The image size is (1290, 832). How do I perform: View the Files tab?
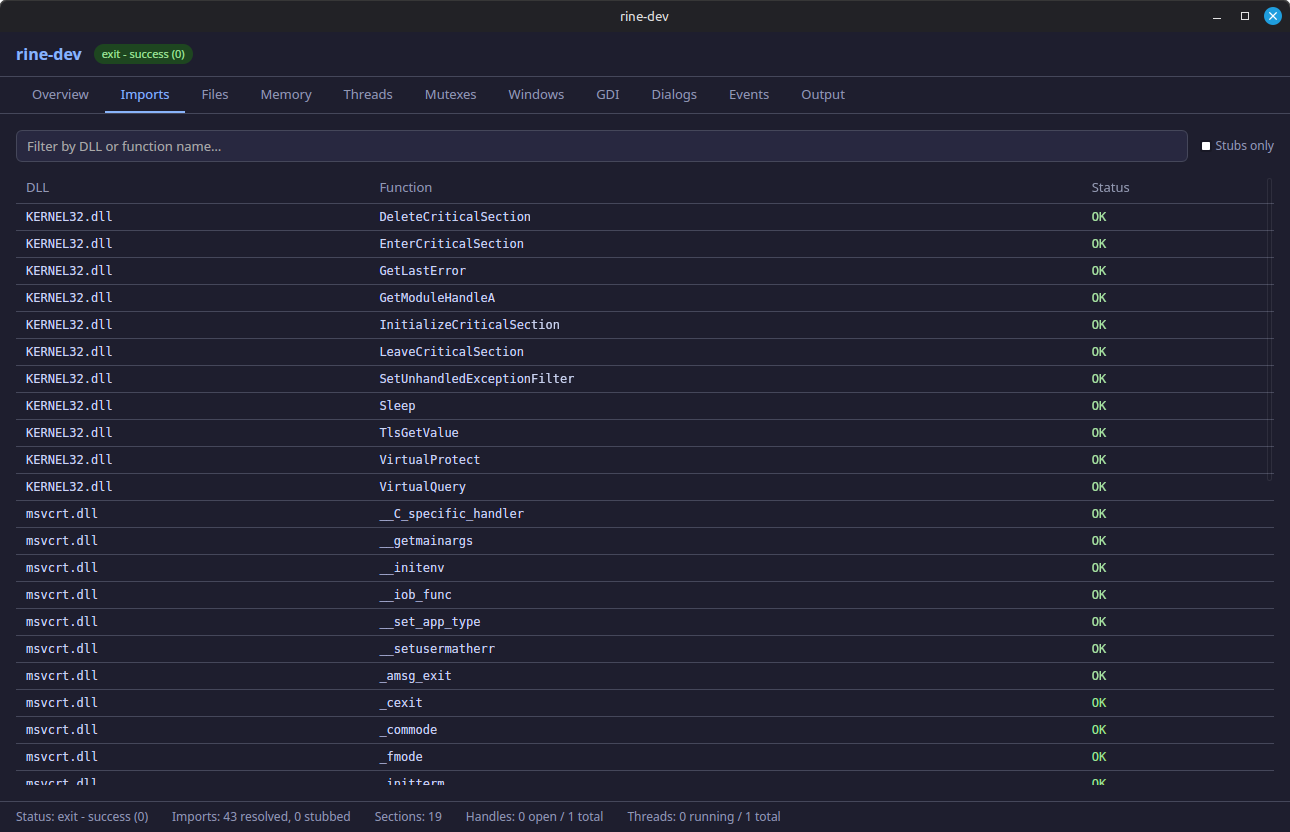[215, 94]
